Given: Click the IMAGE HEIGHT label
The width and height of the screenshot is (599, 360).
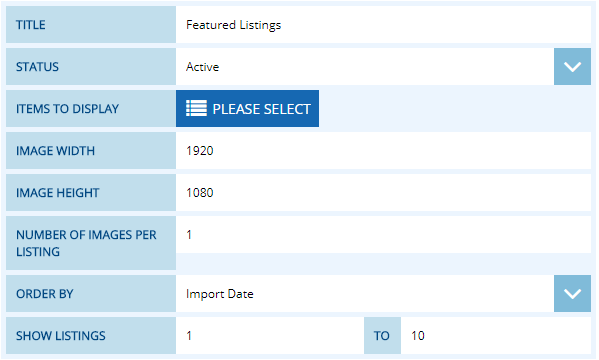Looking at the screenshot, I should pyautogui.click(x=58, y=193).
